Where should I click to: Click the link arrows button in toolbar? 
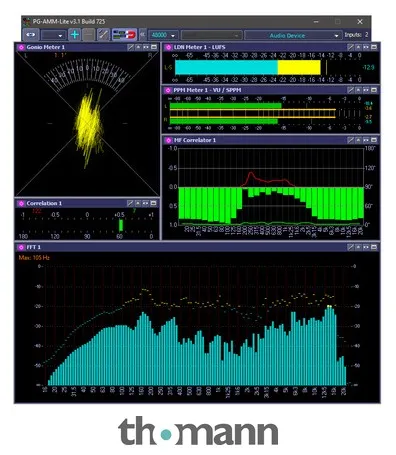coord(31,35)
